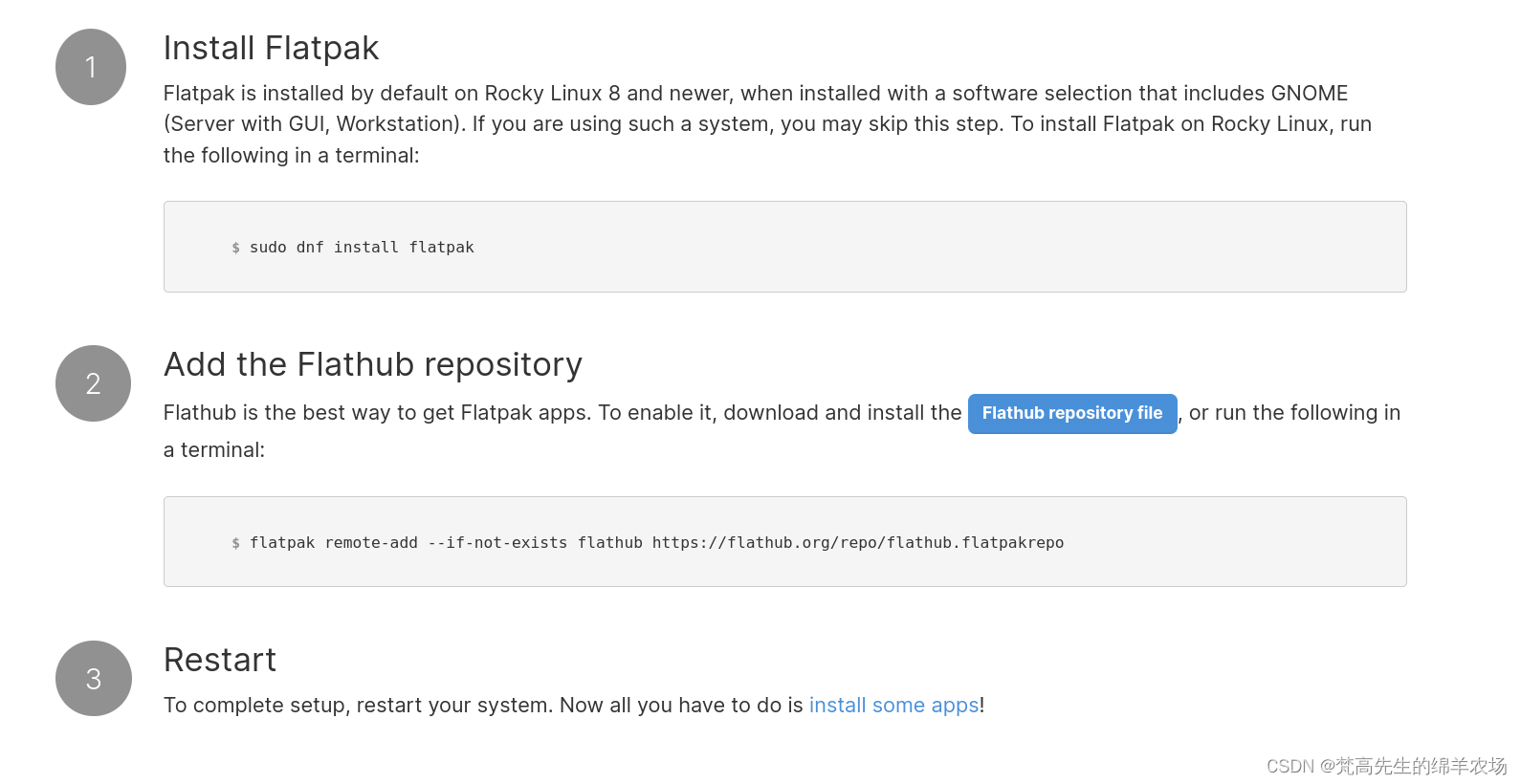Screen dimensions: 1521x784
Task: Select the Install Flatpak heading
Action: 271,48
